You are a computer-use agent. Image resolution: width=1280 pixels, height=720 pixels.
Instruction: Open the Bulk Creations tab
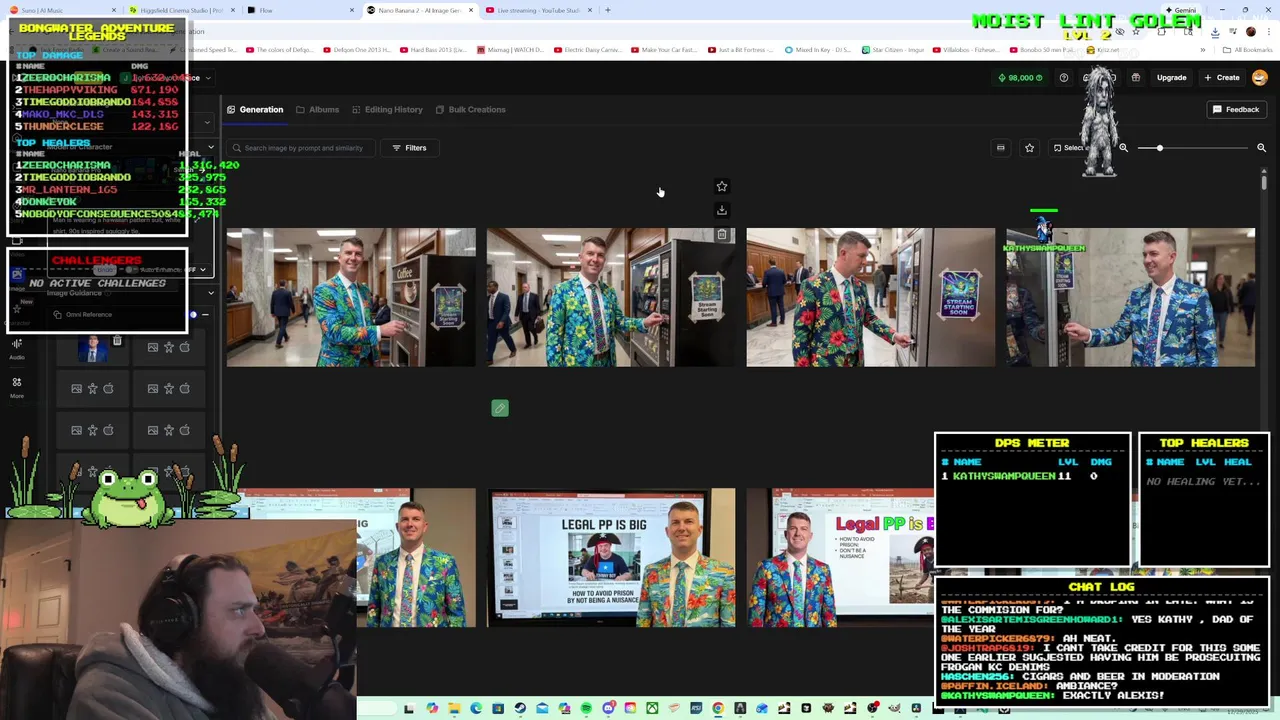tap(470, 109)
